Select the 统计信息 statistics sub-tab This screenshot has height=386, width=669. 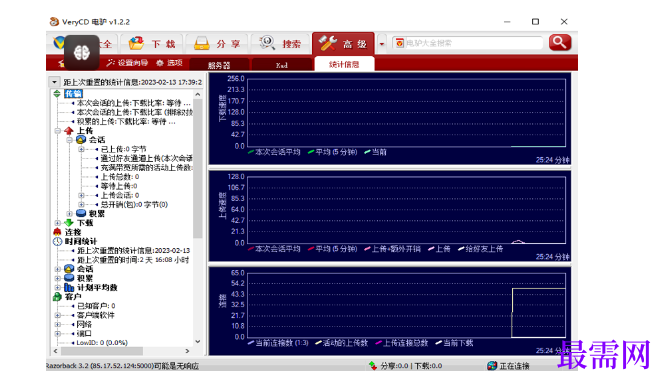pos(344,64)
